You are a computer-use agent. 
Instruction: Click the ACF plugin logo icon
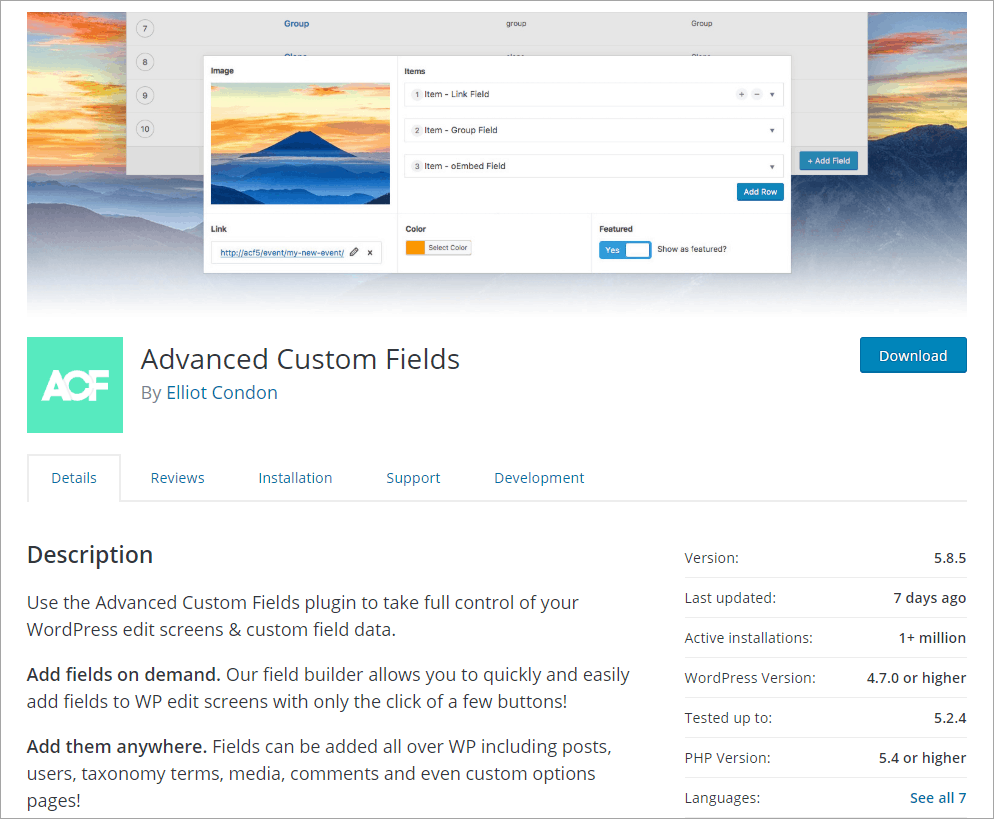pos(74,384)
